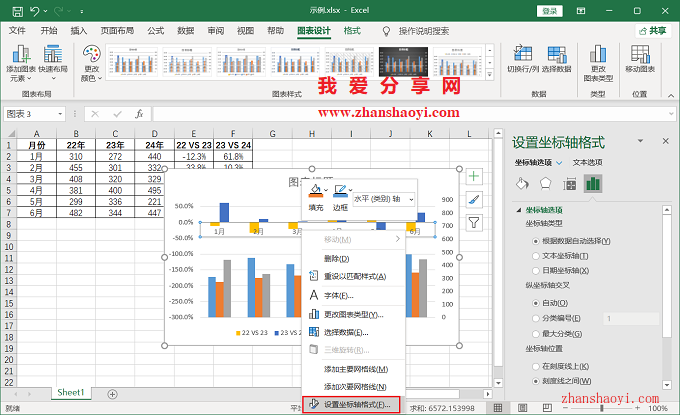Open chart element dropdown 水平(类别)轴
Image resolution: width=680 pixels, height=415 pixels.
tap(384, 199)
